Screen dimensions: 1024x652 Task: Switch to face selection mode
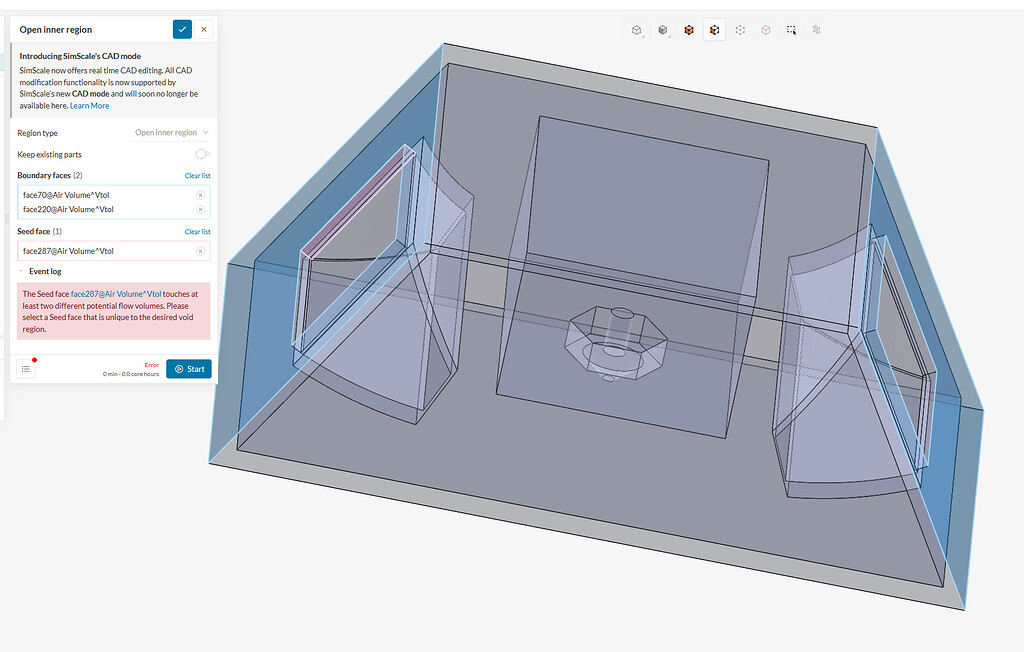click(714, 30)
